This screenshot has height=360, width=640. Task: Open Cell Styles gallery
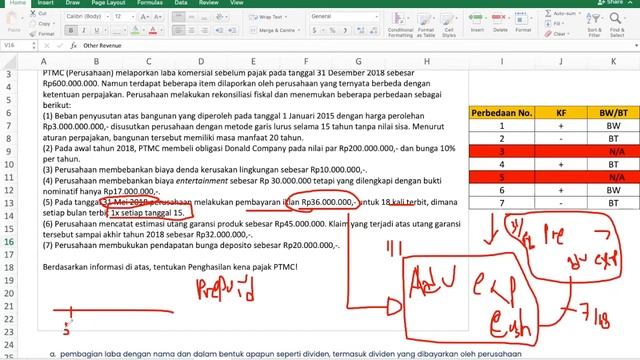tap(449, 25)
